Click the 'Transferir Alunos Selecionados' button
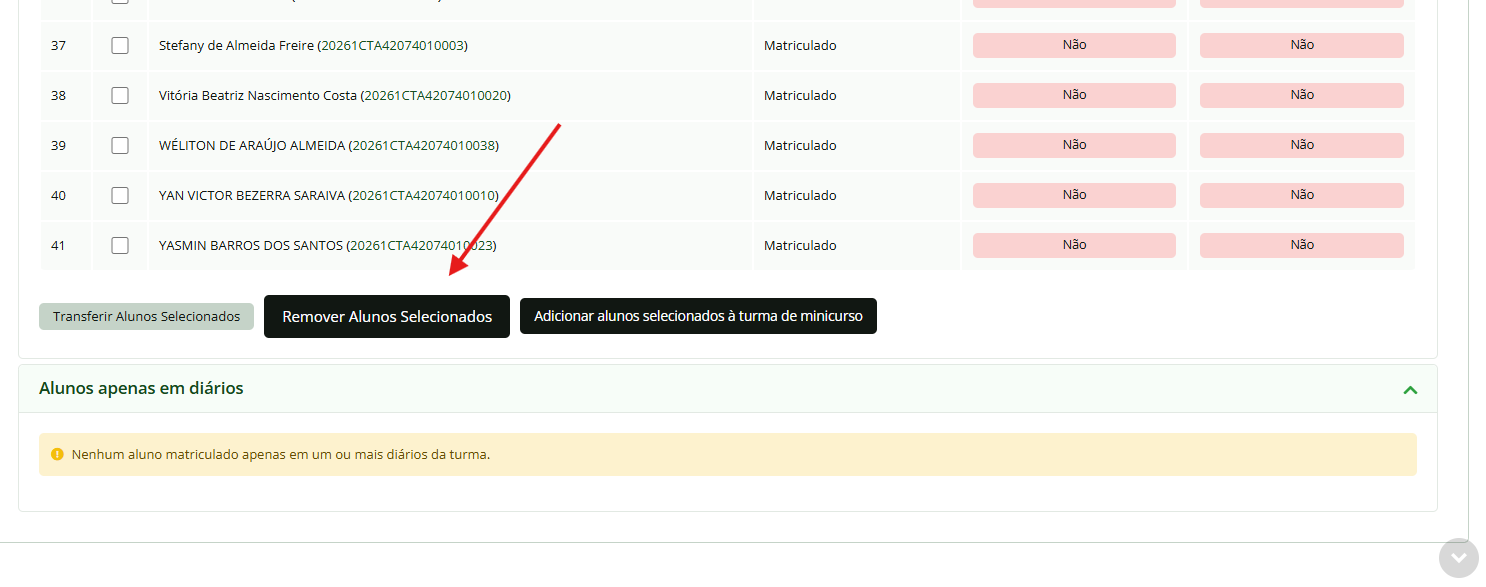1486x587 pixels. coord(146,316)
